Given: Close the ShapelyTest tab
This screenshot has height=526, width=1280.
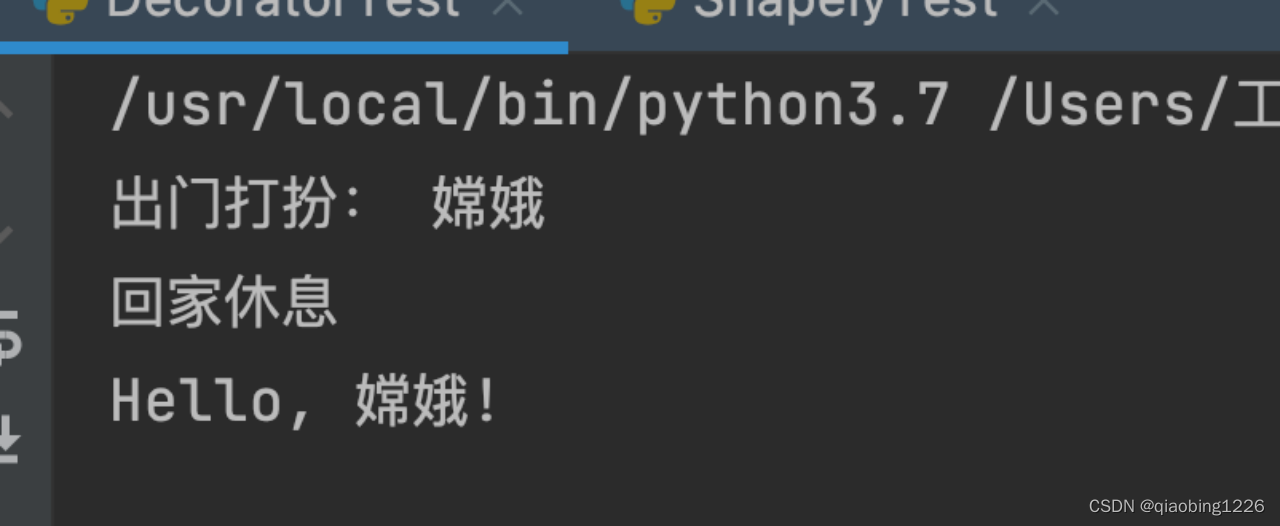Looking at the screenshot, I should pos(1044,8).
